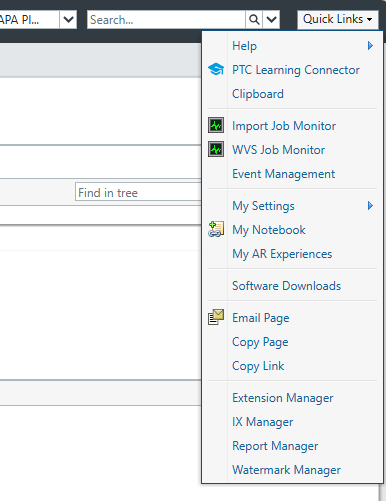Open Extension Manager
386x501 pixels.
(x=283, y=398)
